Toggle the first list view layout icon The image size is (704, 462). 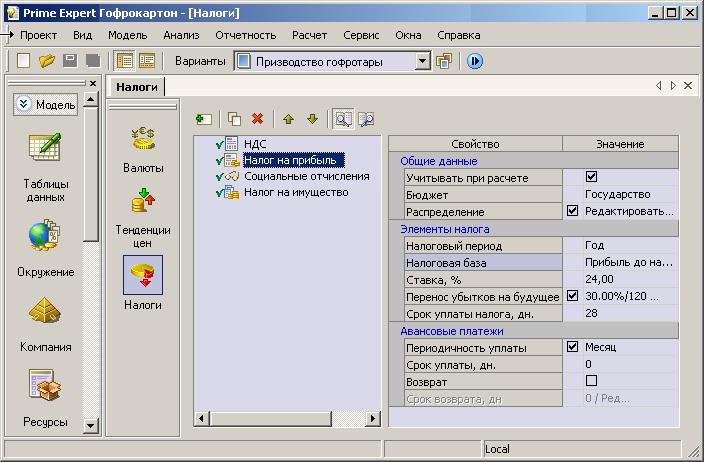tap(124, 61)
